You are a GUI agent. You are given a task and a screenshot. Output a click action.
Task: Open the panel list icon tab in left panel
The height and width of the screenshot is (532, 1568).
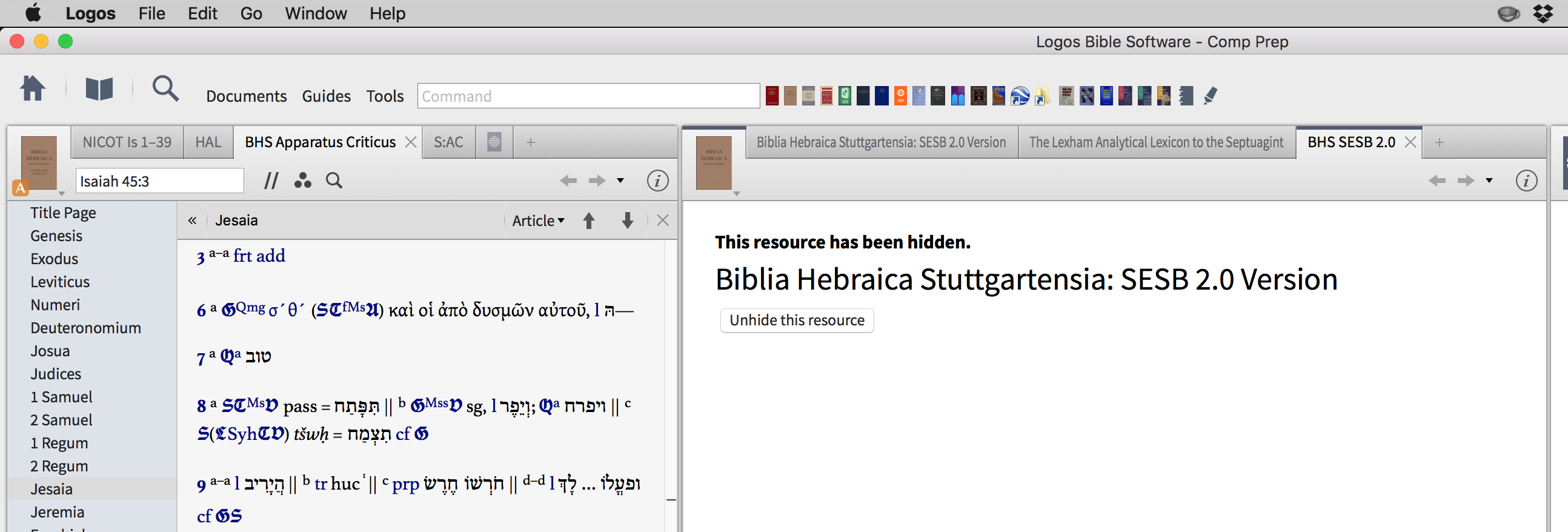pos(494,142)
